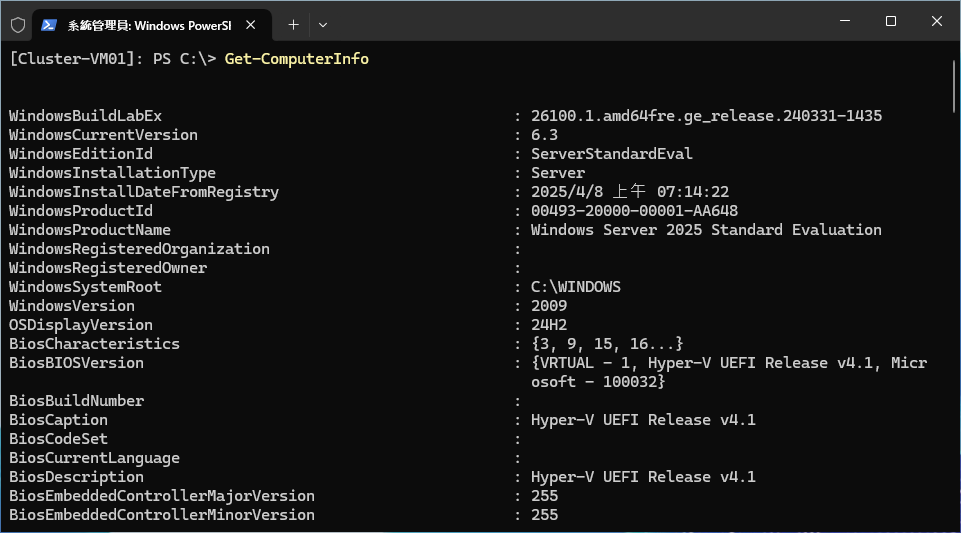The image size is (961, 533).
Task: Click the 24H2 OSDisplayVersion value
Action: (x=549, y=325)
